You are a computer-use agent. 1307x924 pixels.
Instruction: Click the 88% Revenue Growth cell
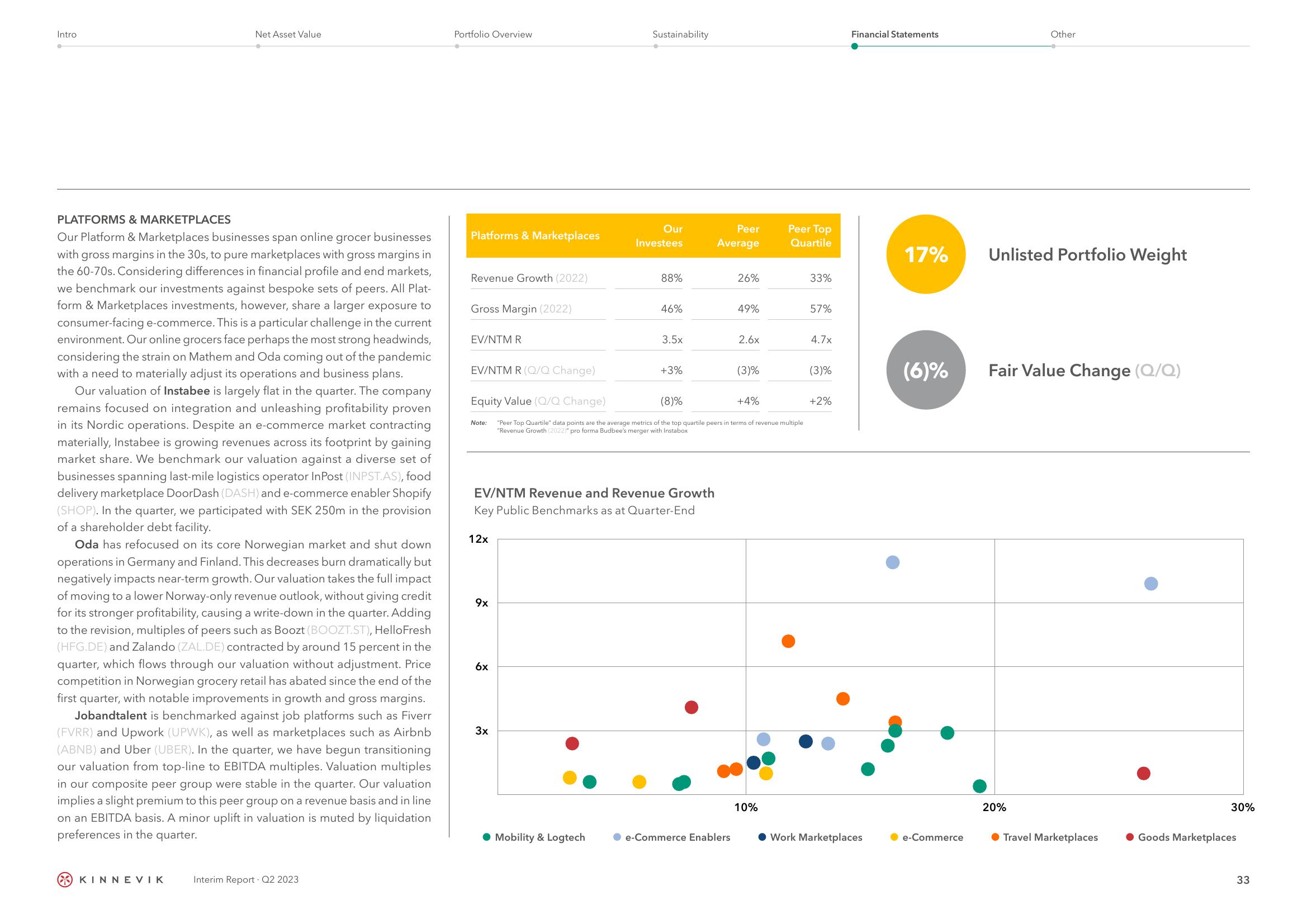672,278
